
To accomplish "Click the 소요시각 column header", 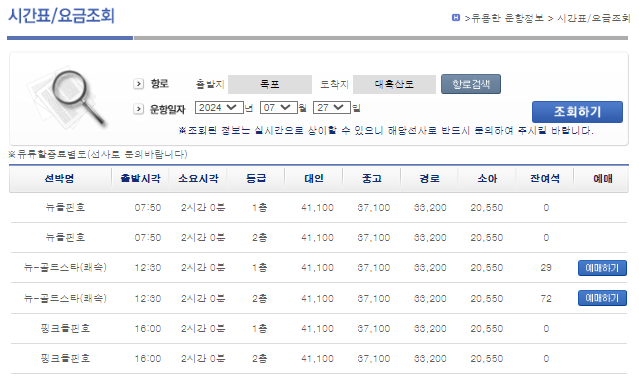I will (198, 178).
